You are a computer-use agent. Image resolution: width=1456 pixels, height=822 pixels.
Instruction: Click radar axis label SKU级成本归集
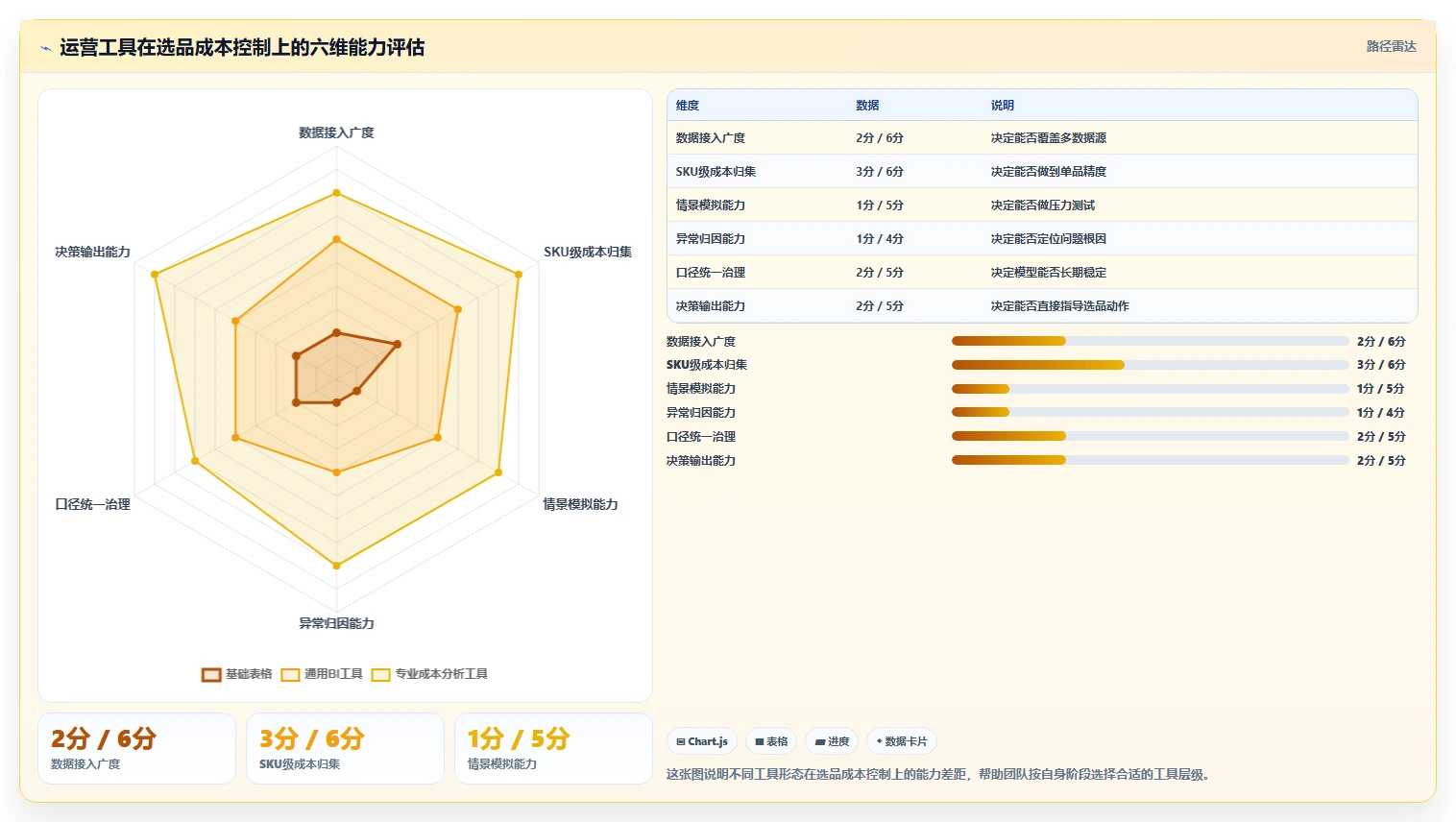588,252
